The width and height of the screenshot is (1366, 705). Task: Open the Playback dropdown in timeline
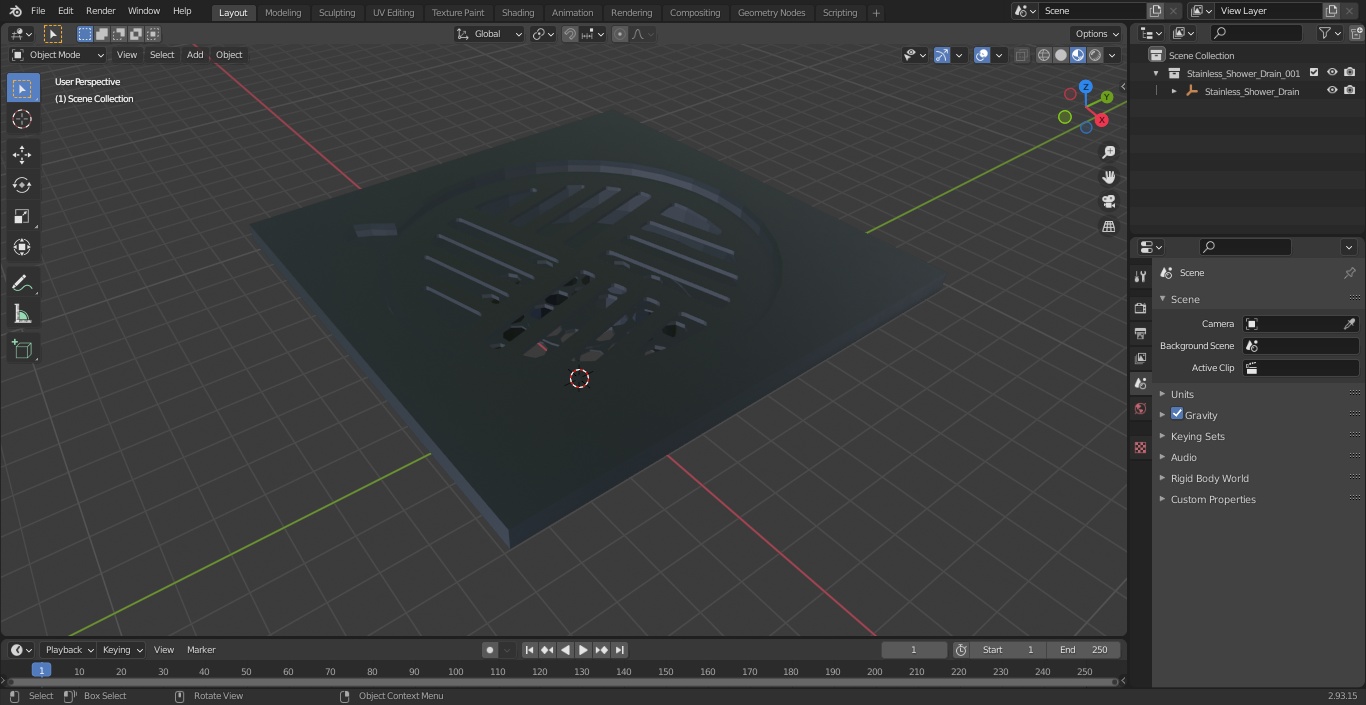(x=69, y=650)
